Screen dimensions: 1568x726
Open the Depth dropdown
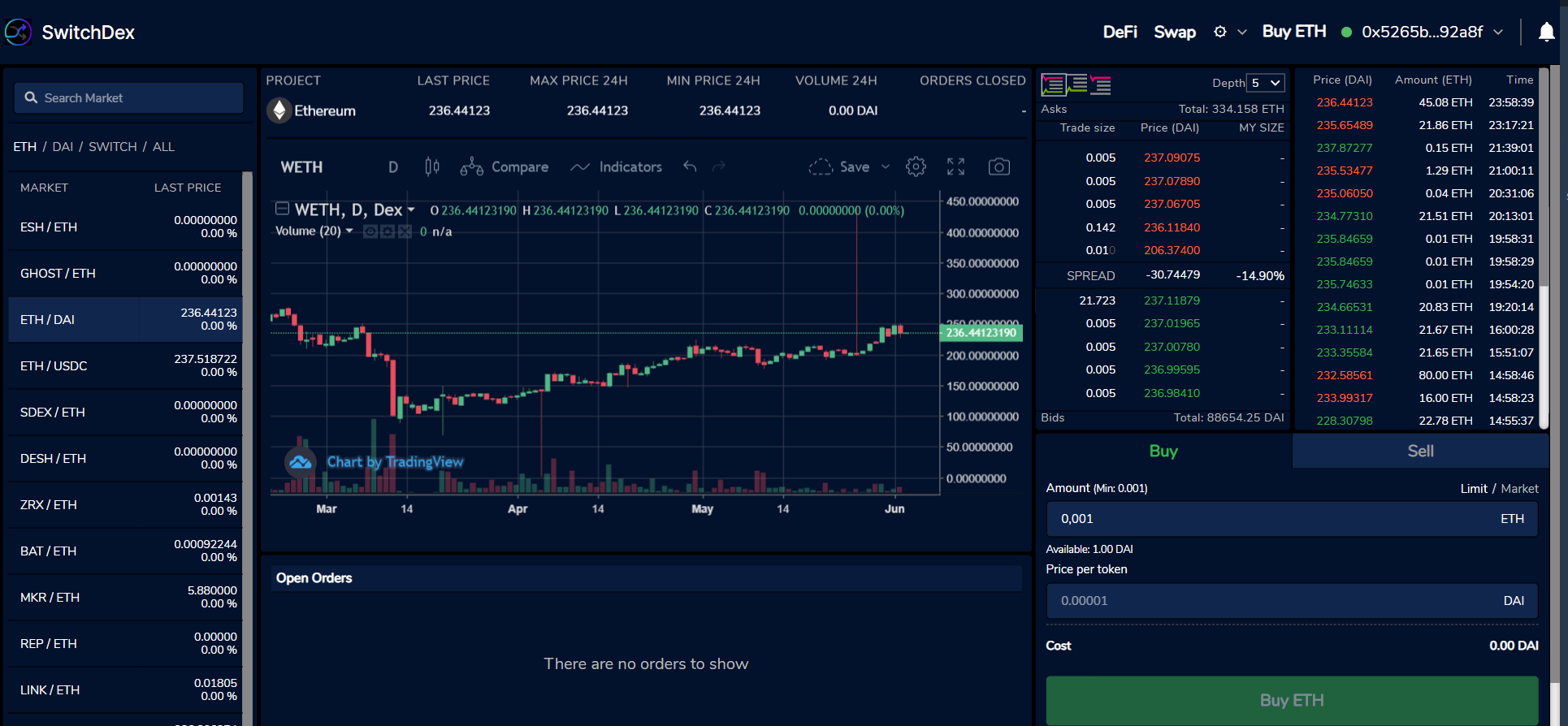pos(1266,83)
